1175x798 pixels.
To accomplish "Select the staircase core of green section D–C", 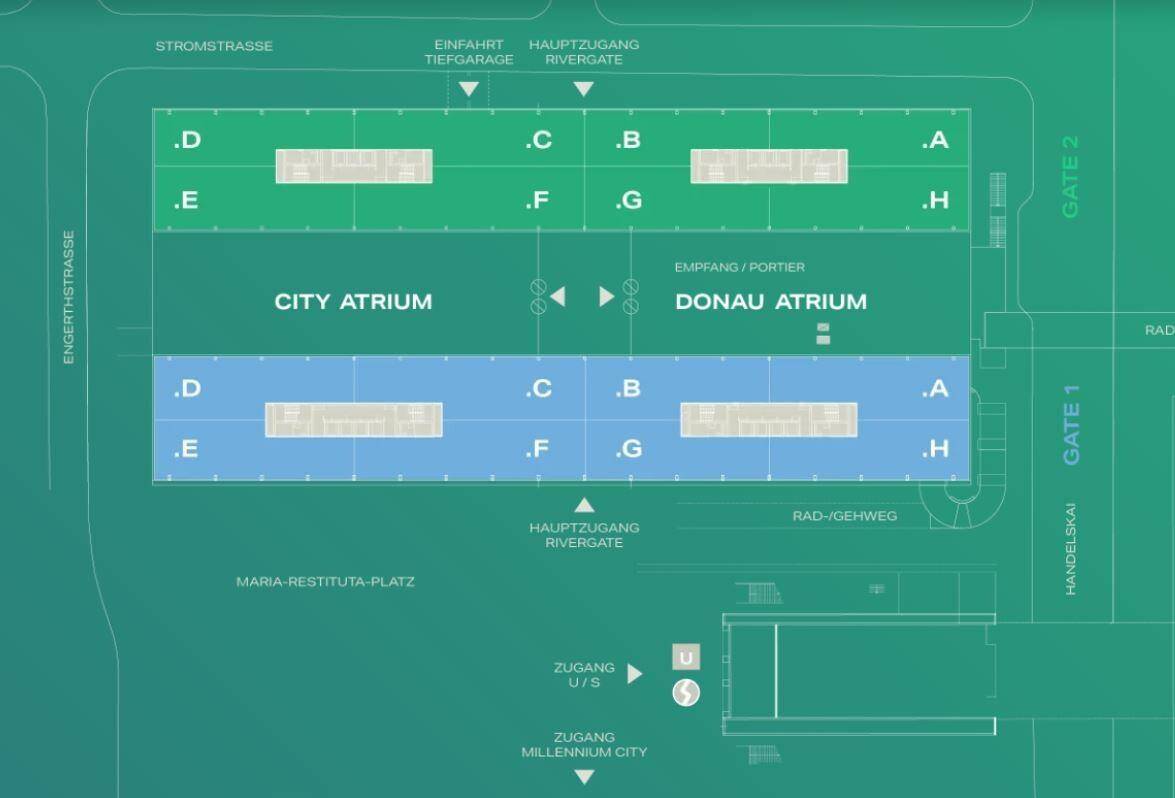I will [x=354, y=166].
